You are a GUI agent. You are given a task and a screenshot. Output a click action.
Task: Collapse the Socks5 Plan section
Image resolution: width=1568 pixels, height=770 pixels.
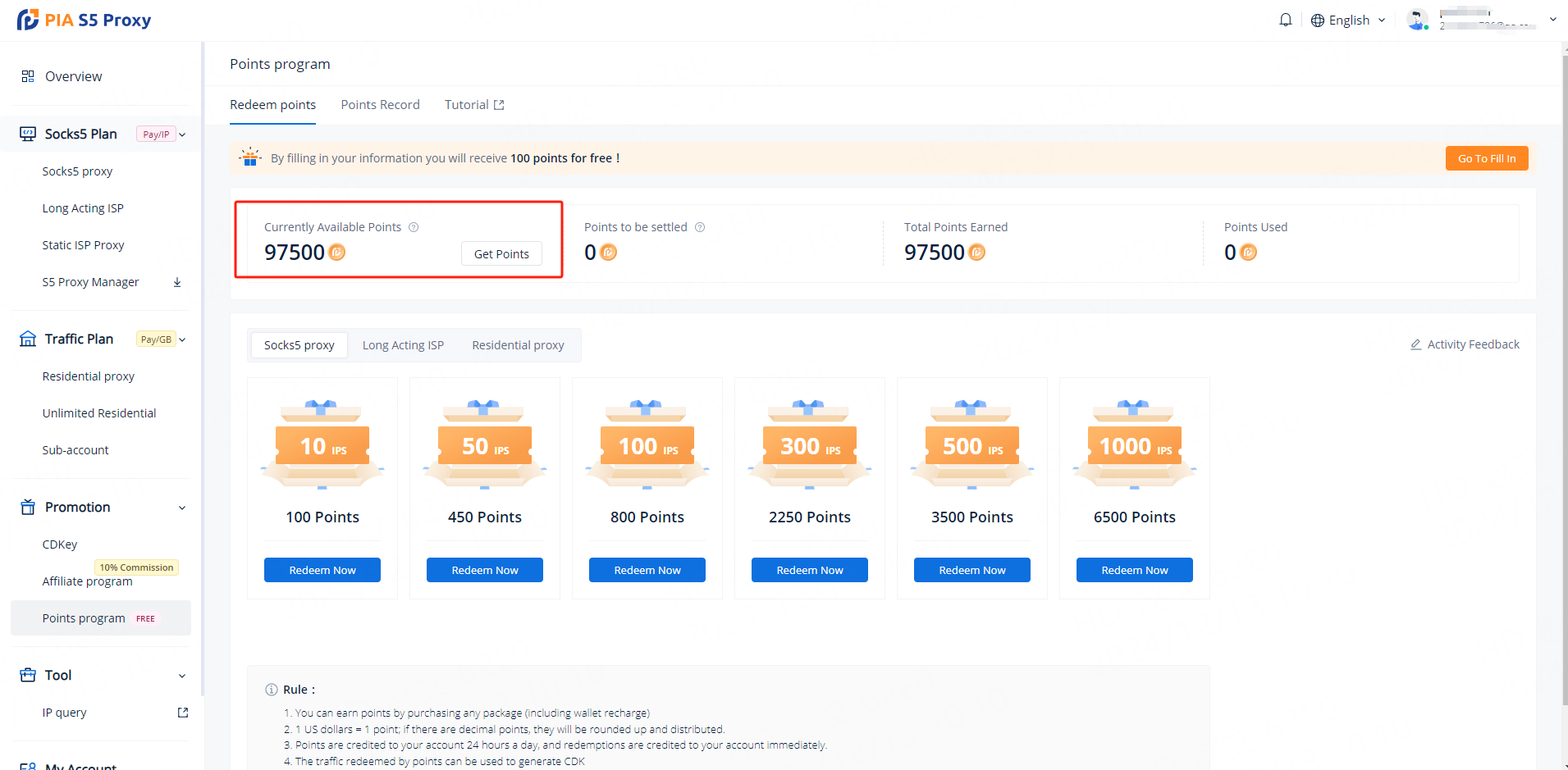point(182,134)
